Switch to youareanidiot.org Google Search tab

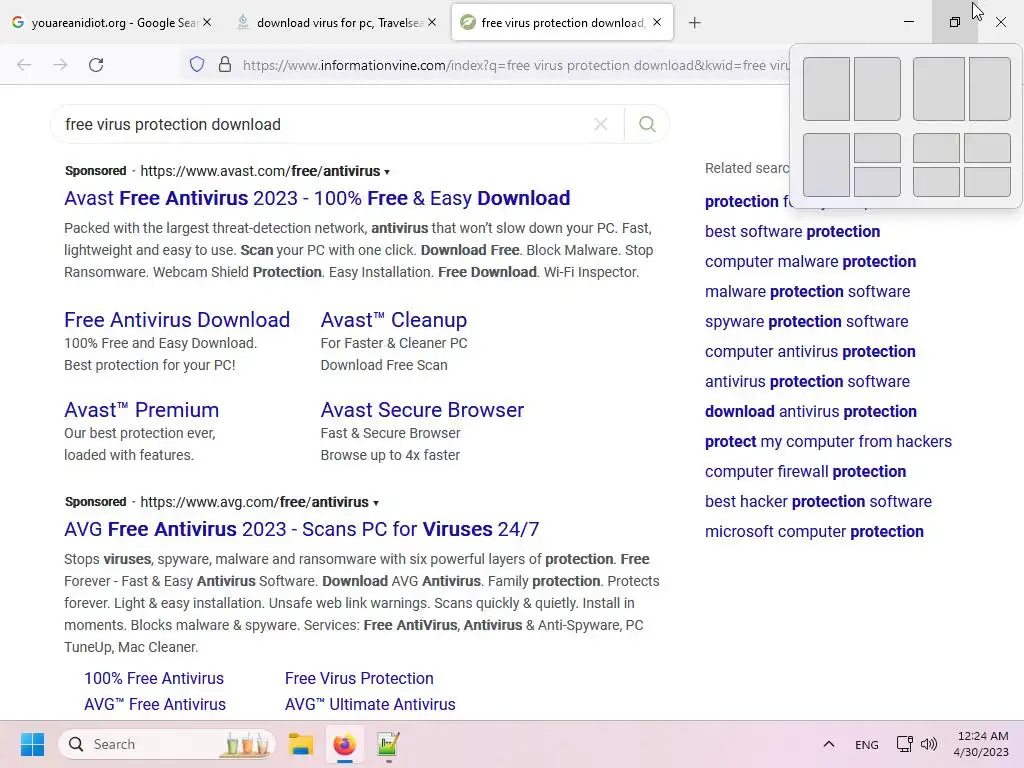click(x=112, y=23)
